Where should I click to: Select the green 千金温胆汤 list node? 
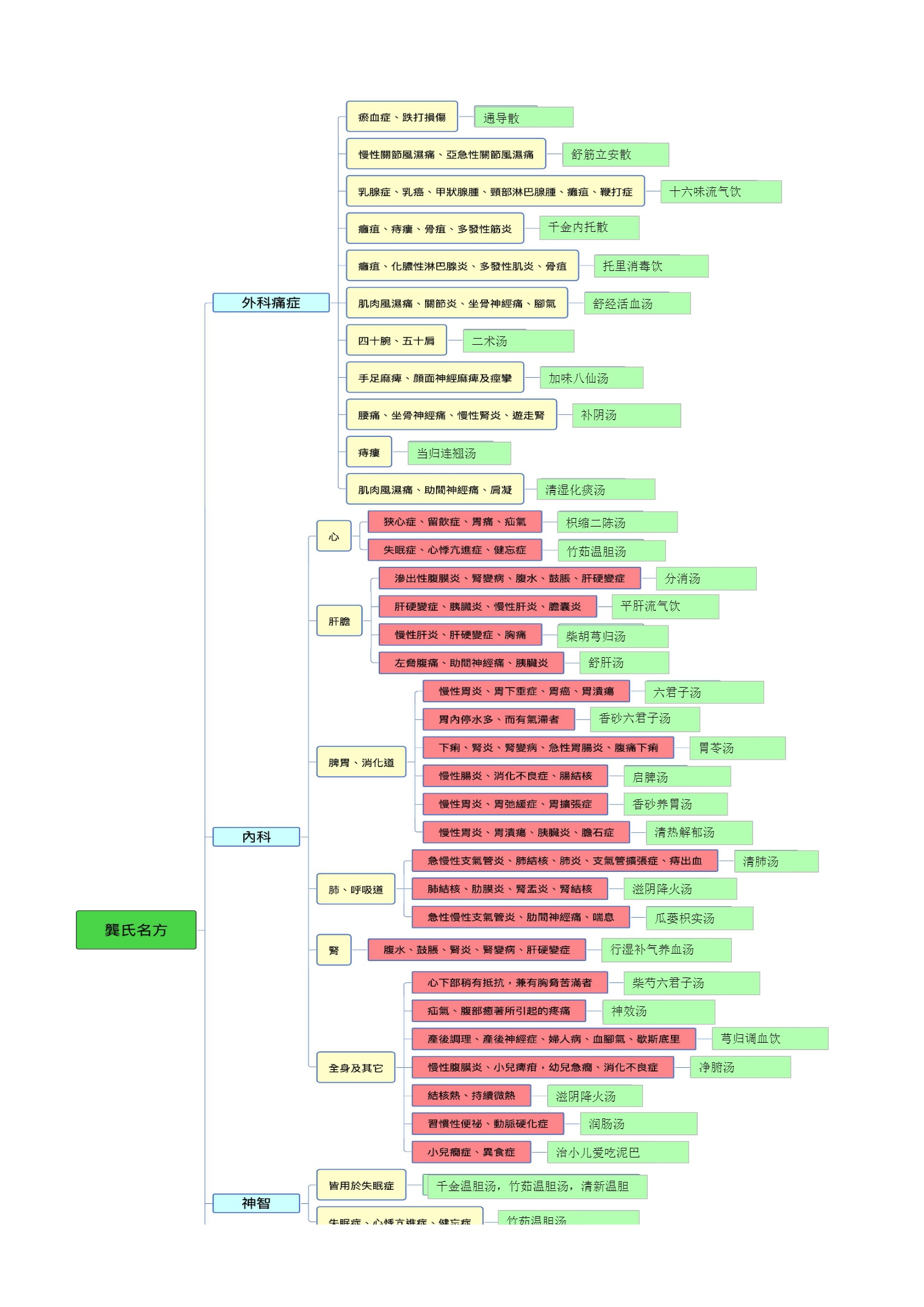[x=537, y=1186]
